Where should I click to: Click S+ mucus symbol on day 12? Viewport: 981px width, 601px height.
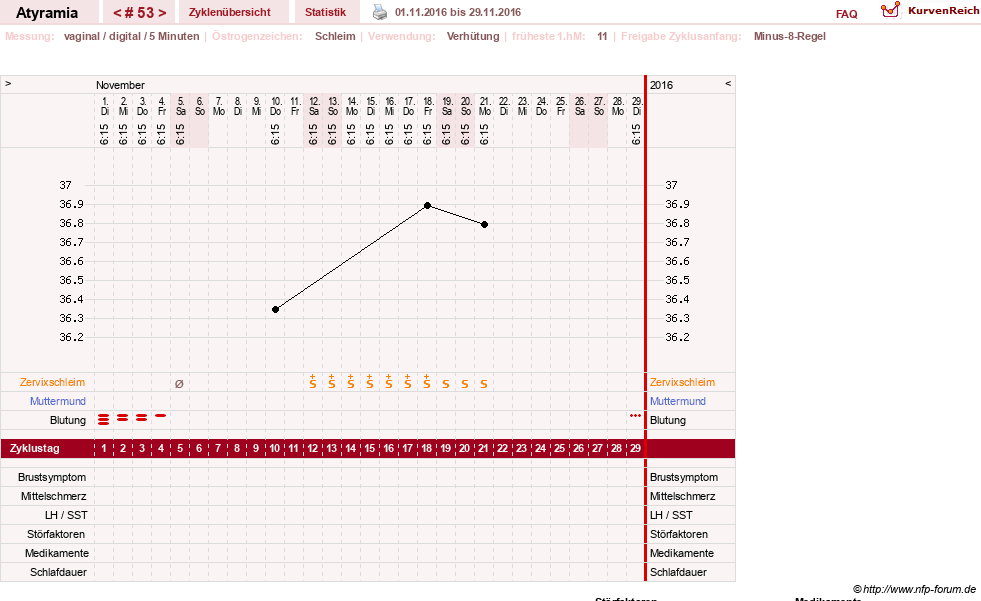pyautogui.click(x=313, y=381)
